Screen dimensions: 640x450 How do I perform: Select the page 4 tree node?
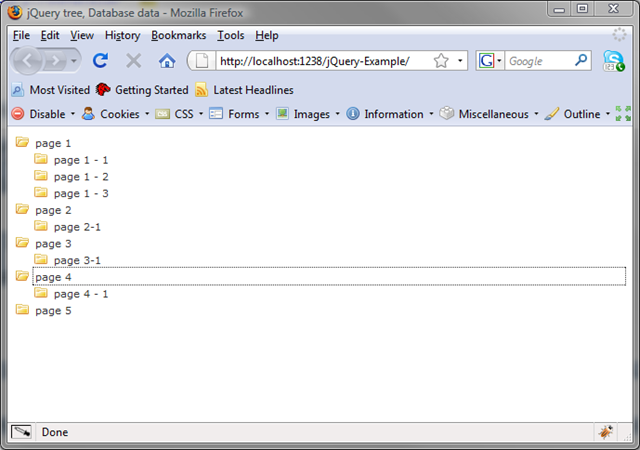pos(53,277)
